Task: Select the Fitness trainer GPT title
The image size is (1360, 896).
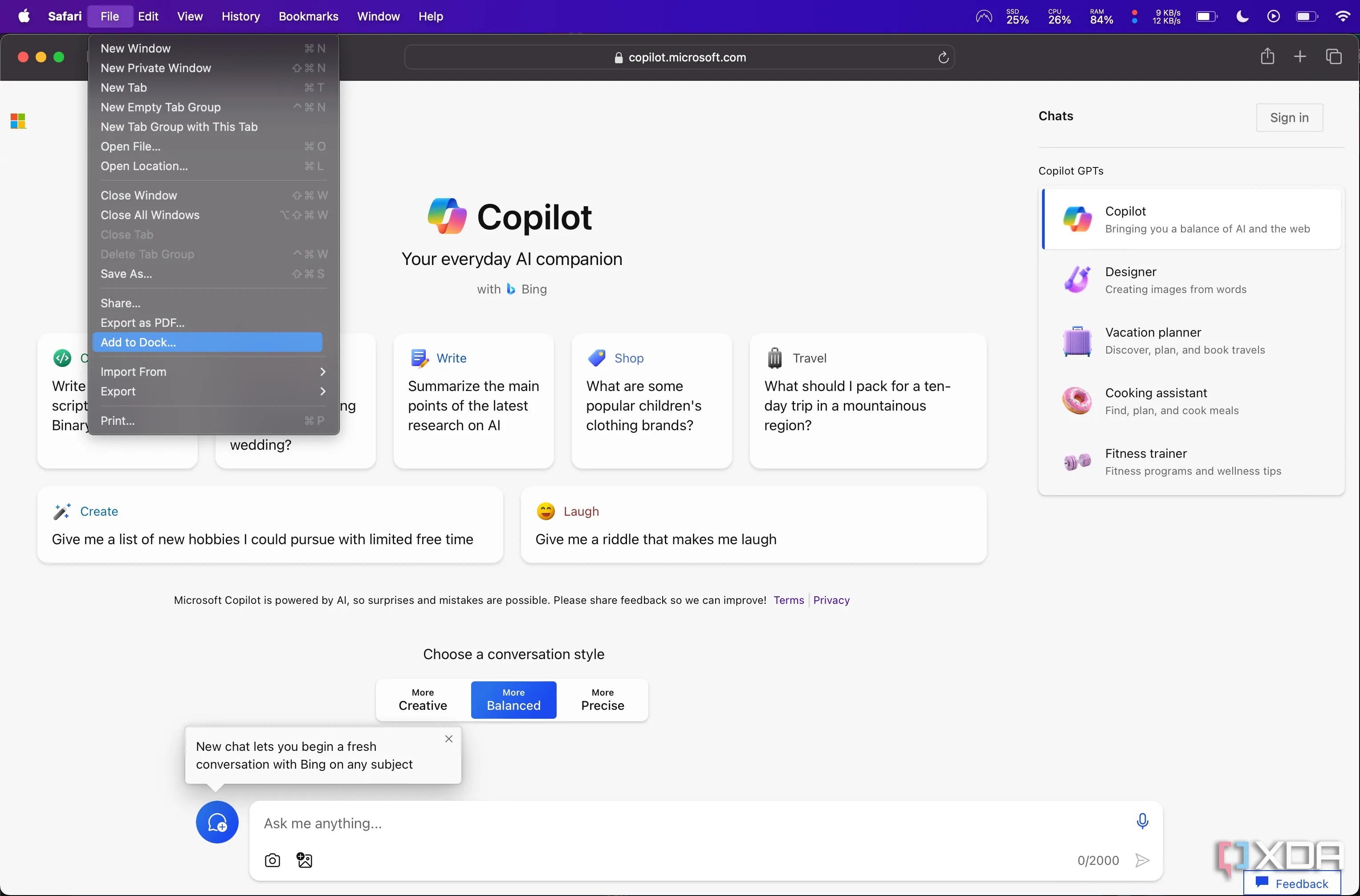Action: coord(1146,454)
